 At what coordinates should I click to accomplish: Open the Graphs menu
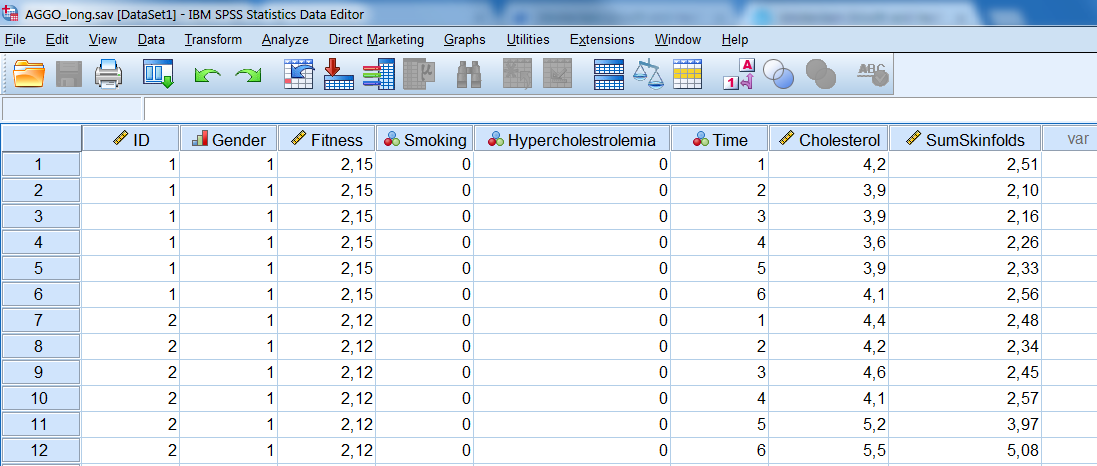coord(464,39)
